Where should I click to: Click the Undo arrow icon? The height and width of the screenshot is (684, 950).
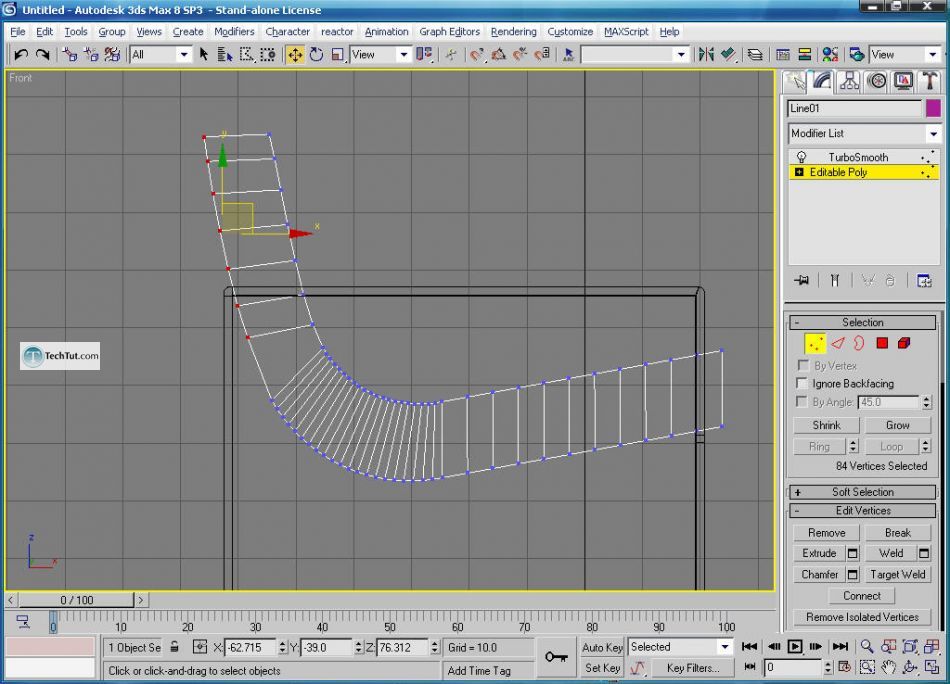tap(21, 55)
